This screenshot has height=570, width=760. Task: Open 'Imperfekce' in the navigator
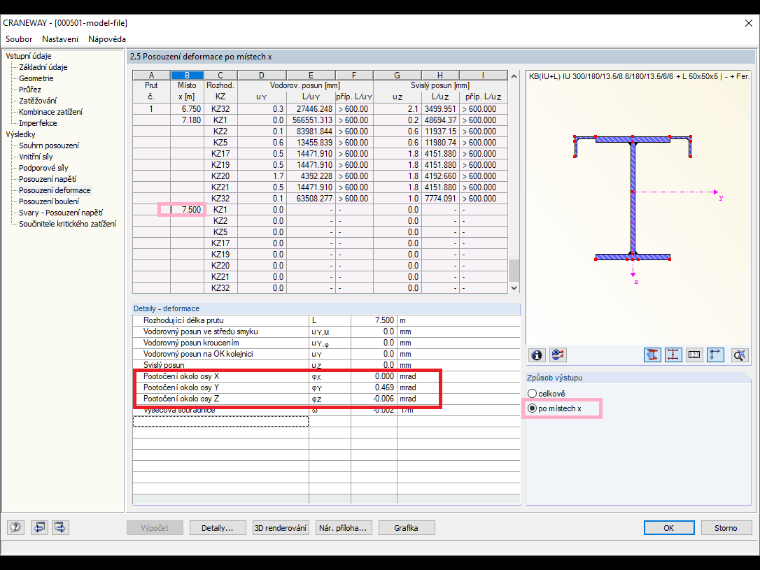38,123
